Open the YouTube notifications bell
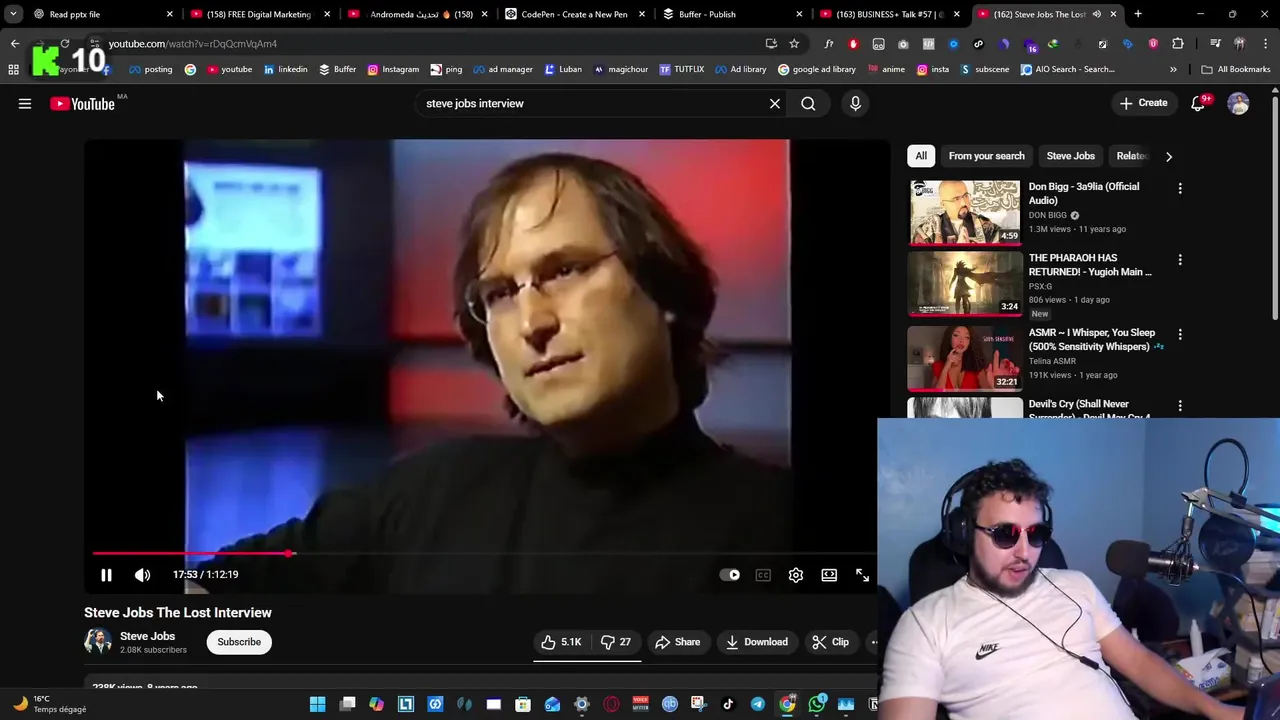 pos(1198,103)
